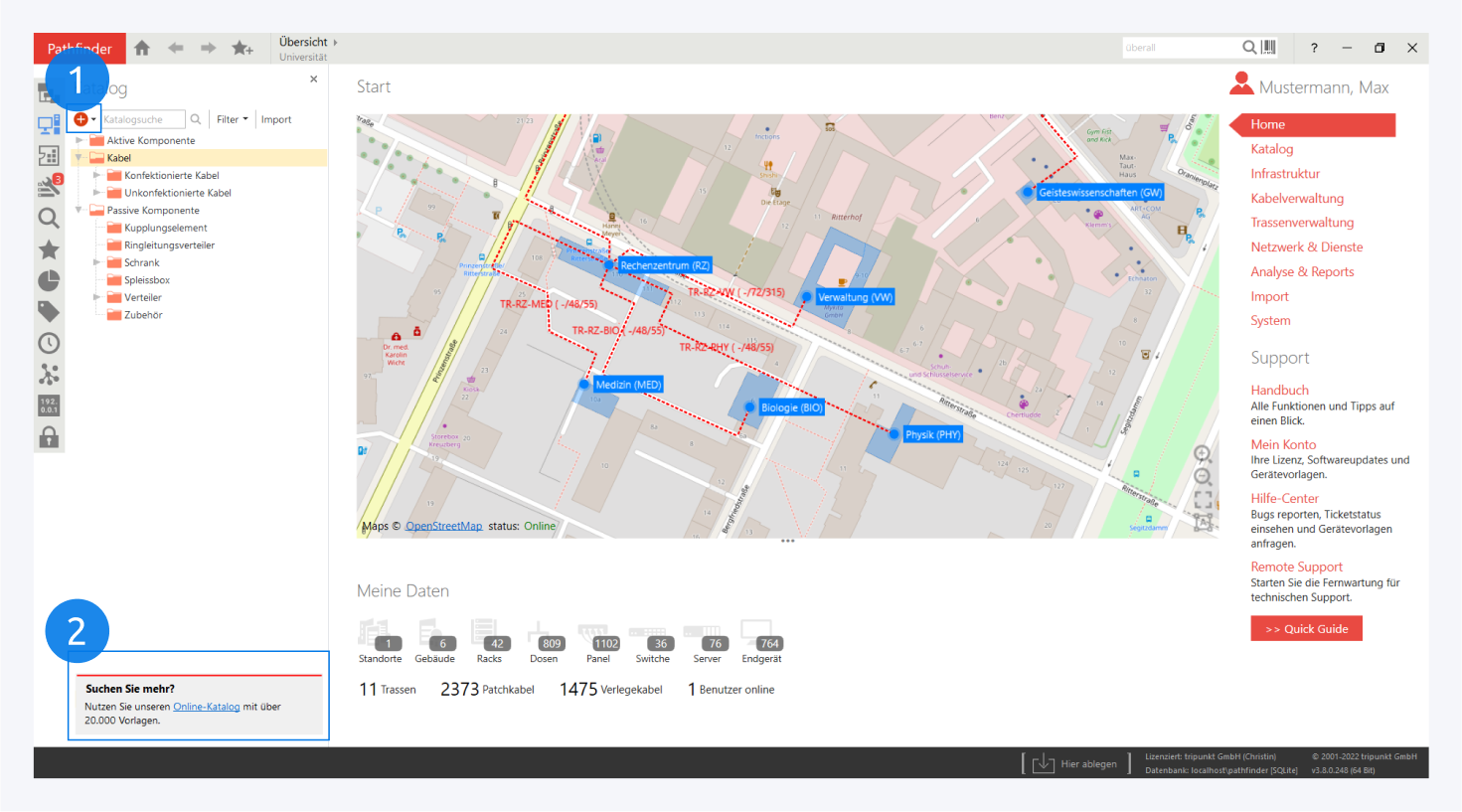Follow the Online-Katalog link

point(206,707)
